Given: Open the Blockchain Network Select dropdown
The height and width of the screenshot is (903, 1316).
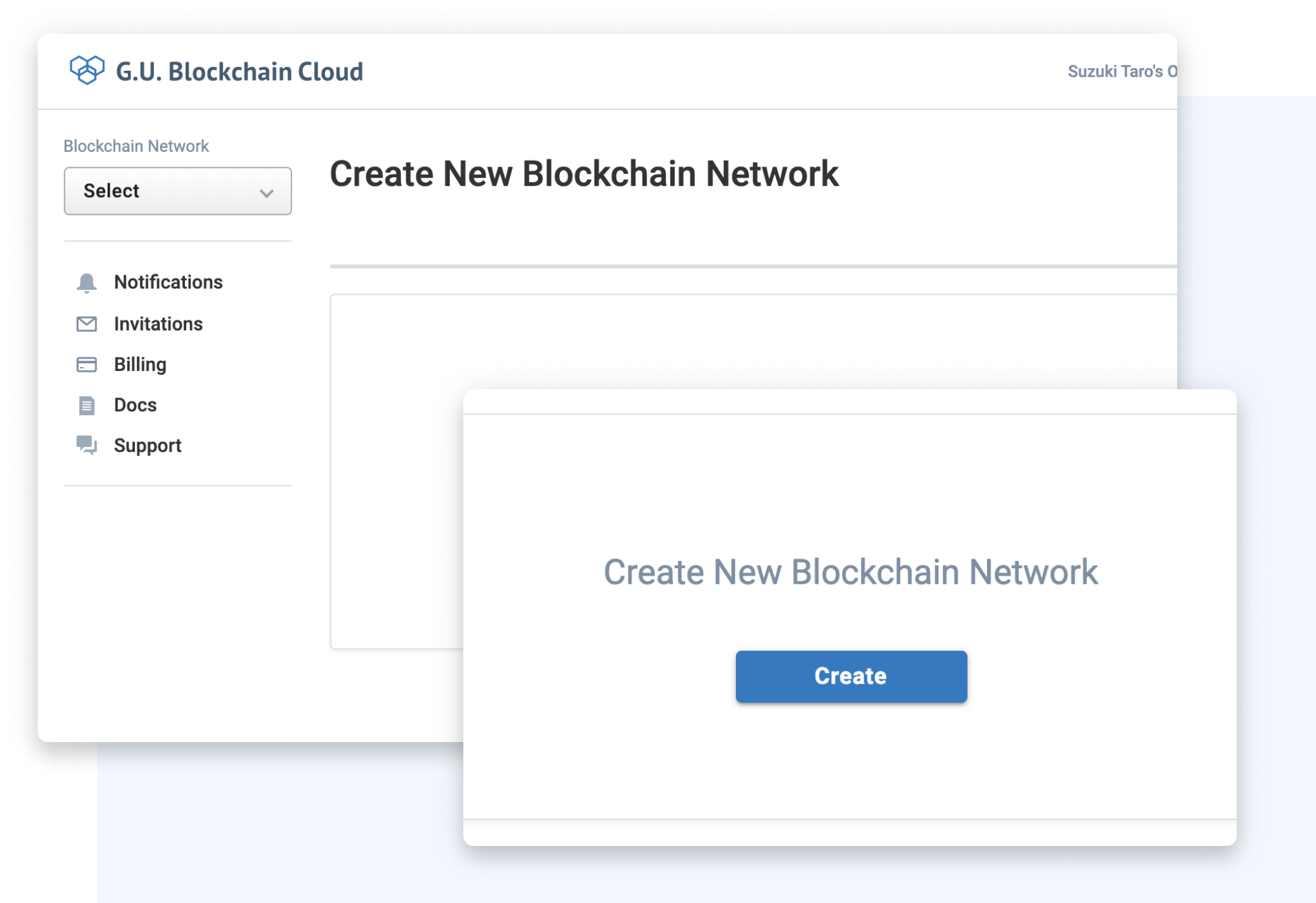Looking at the screenshot, I should pos(178,191).
